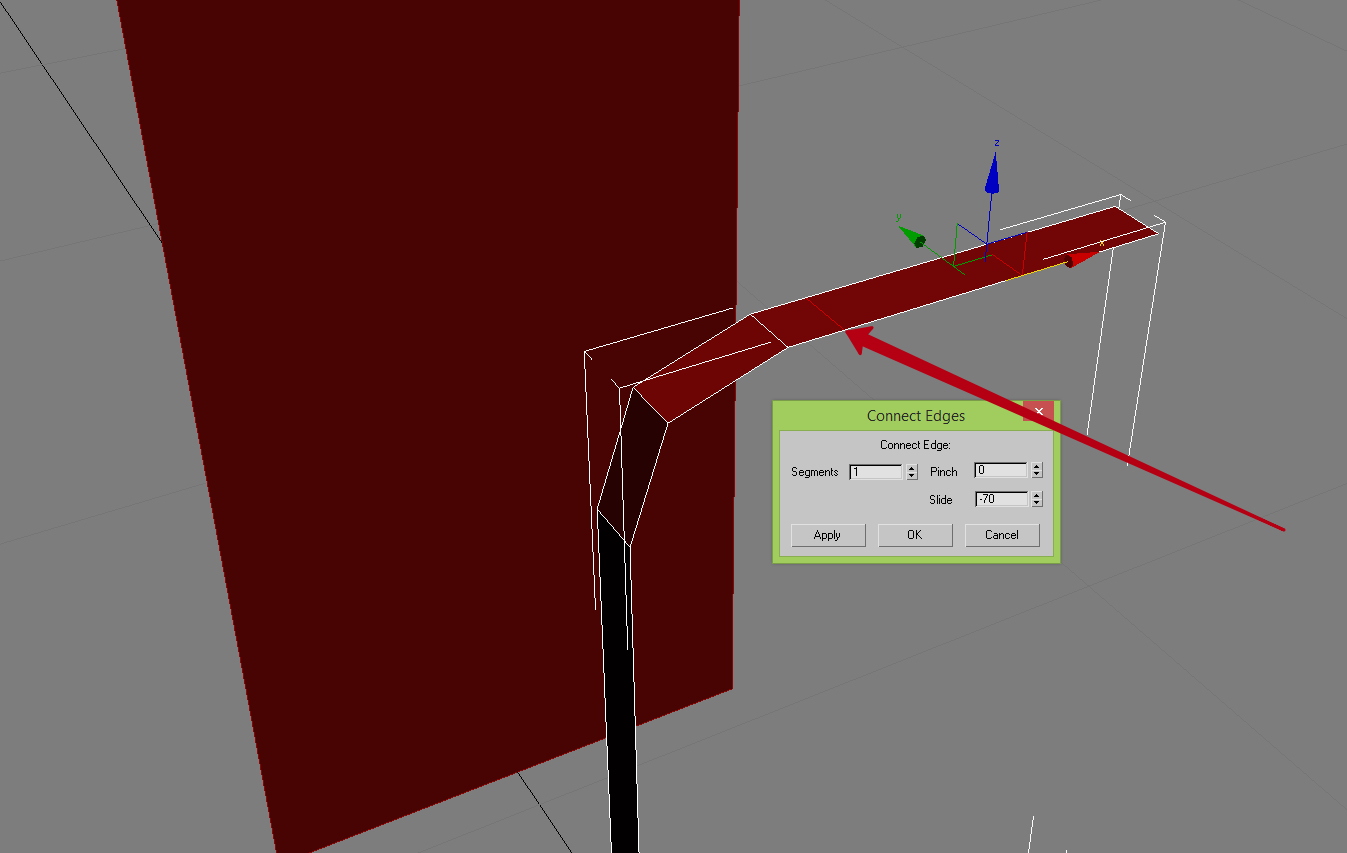
Task: Select the green Y axis gizmo arrow
Action: (x=912, y=236)
